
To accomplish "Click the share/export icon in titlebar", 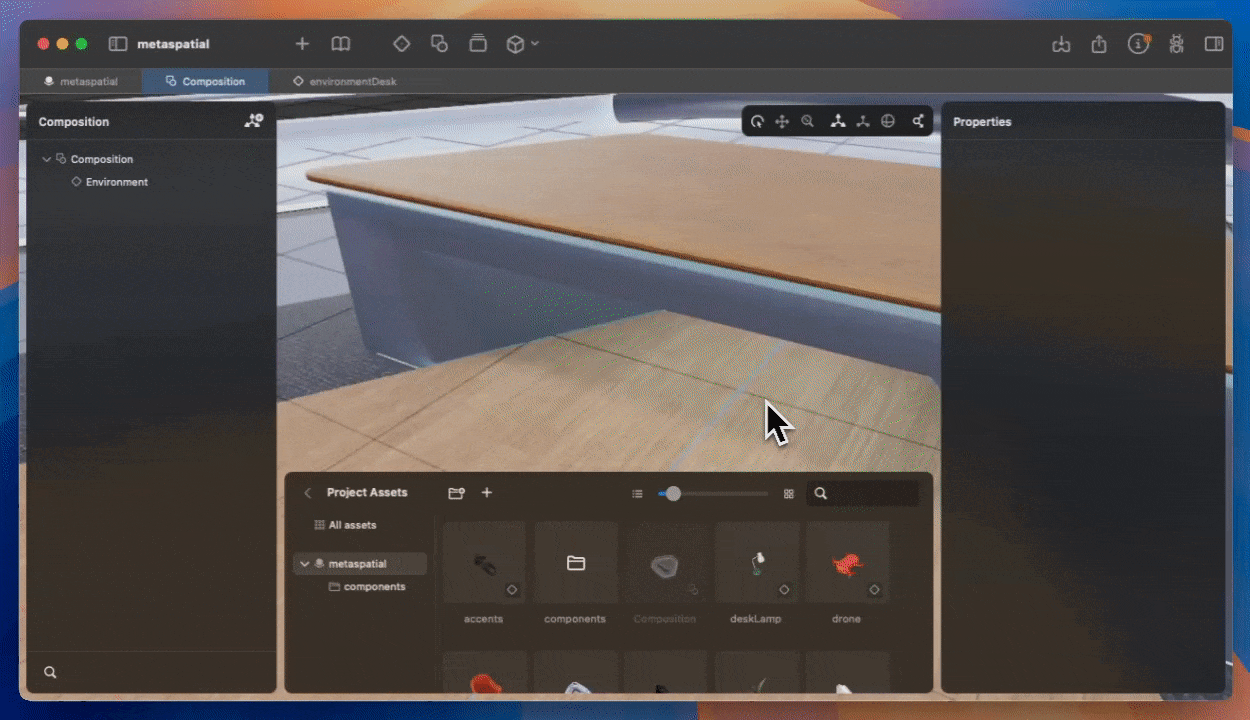I will (x=1099, y=44).
